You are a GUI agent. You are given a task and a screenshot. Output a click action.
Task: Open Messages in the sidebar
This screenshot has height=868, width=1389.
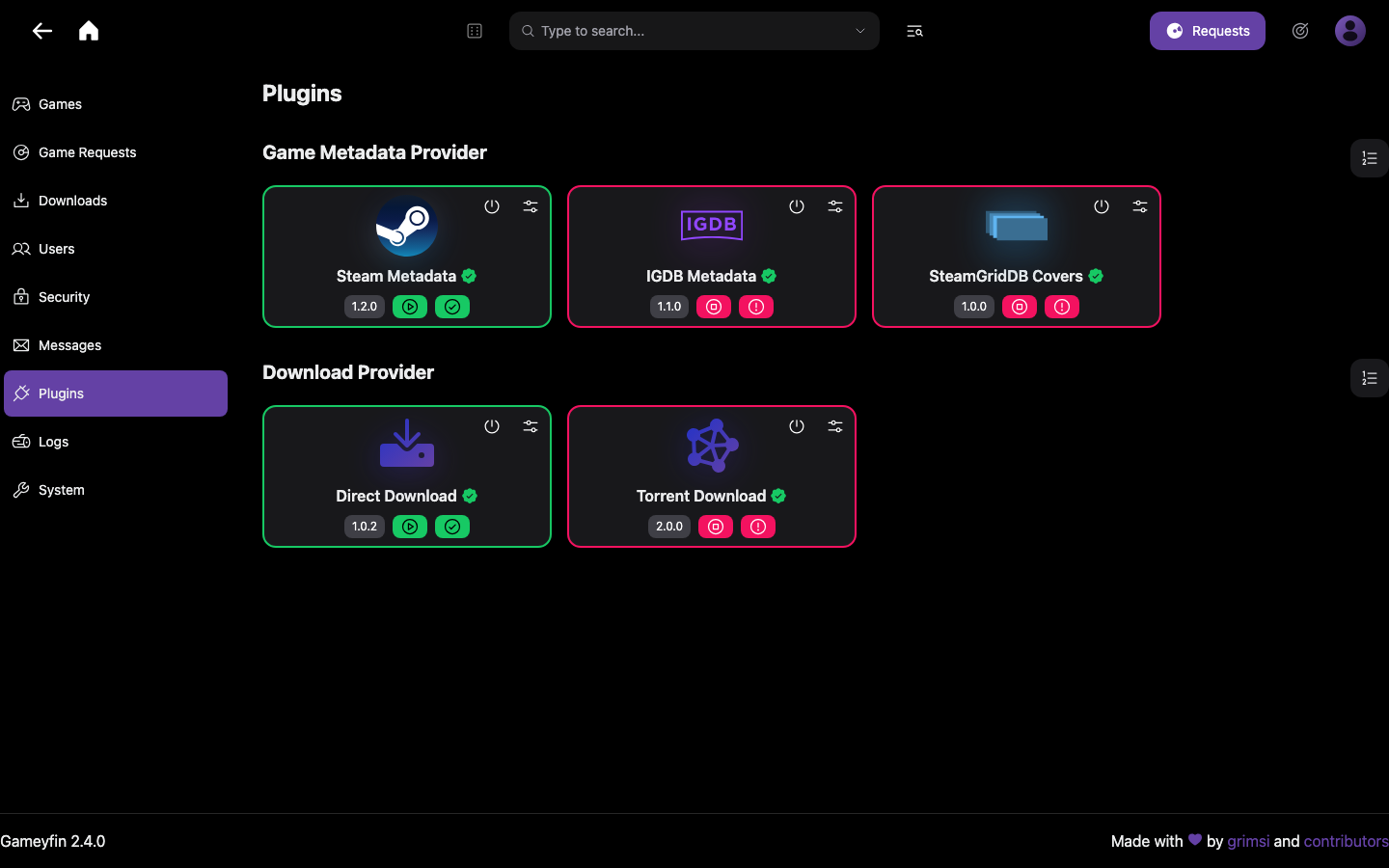[116, 345]
